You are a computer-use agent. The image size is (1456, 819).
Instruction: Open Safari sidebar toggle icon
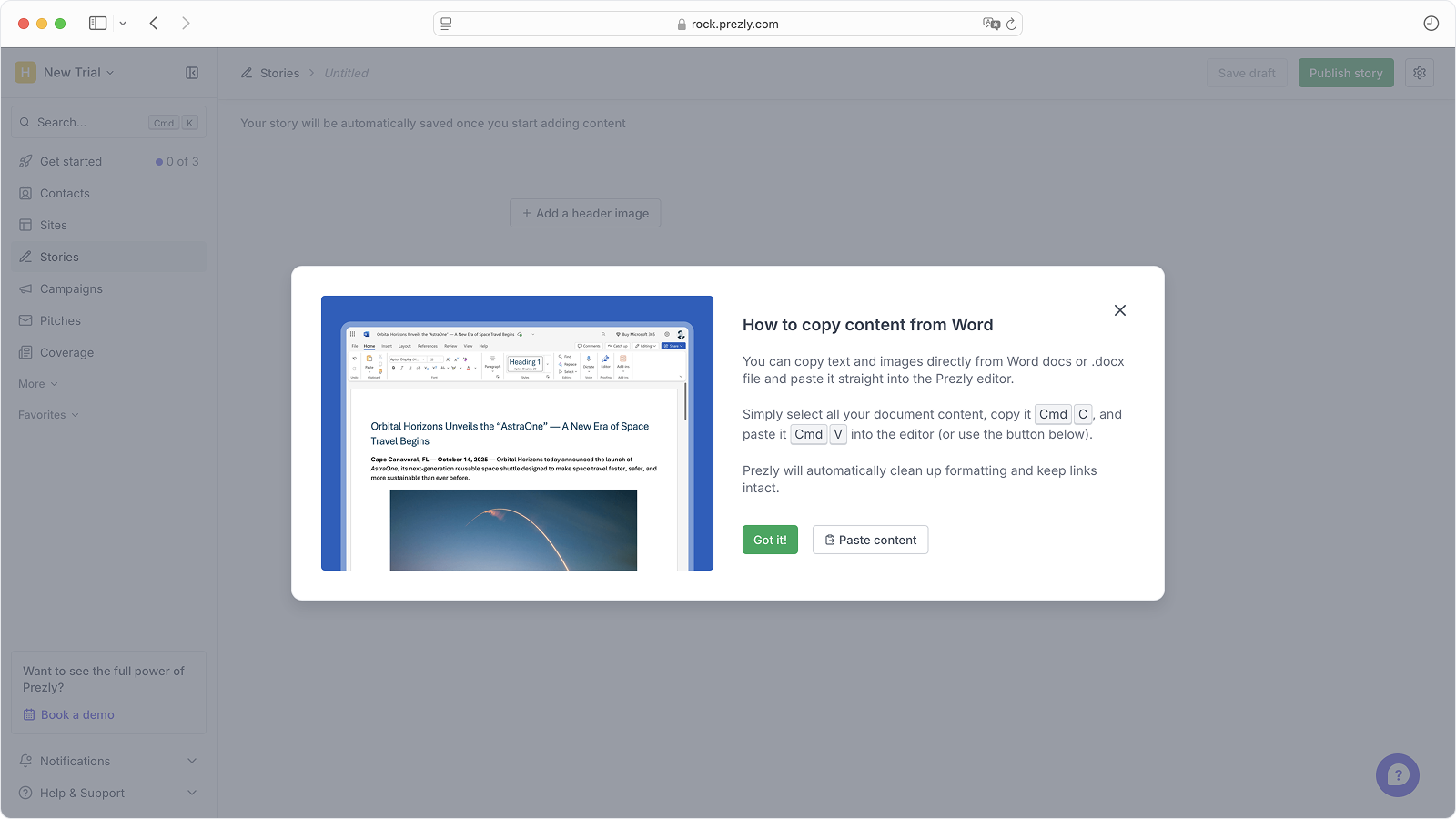pos(97,24)
